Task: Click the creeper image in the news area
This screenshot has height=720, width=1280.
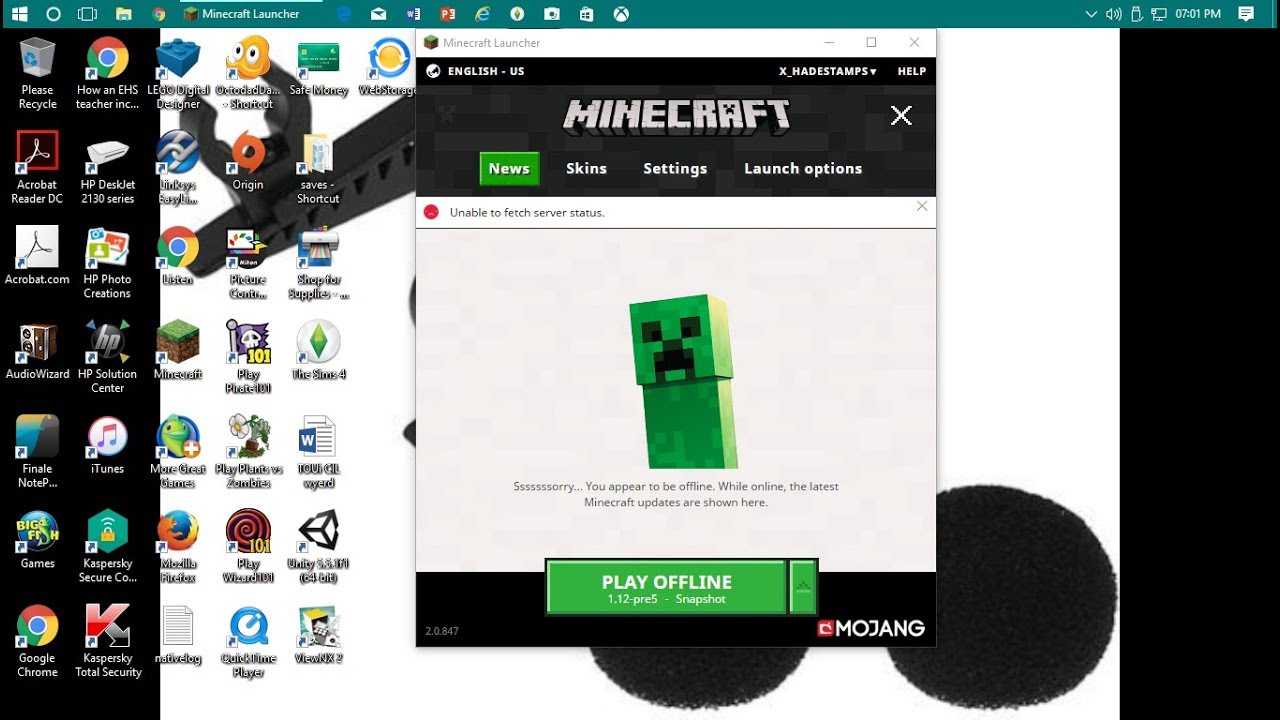Action: tap(684, 381)
